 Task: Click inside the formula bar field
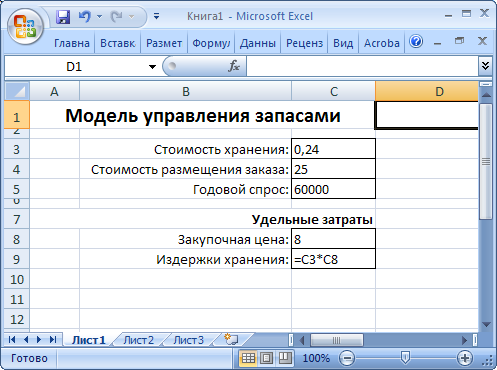(362, 66)
